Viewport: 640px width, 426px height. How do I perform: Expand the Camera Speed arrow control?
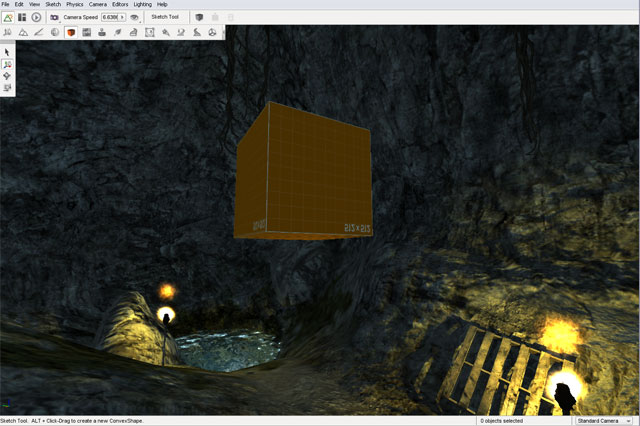click(123, 18)
